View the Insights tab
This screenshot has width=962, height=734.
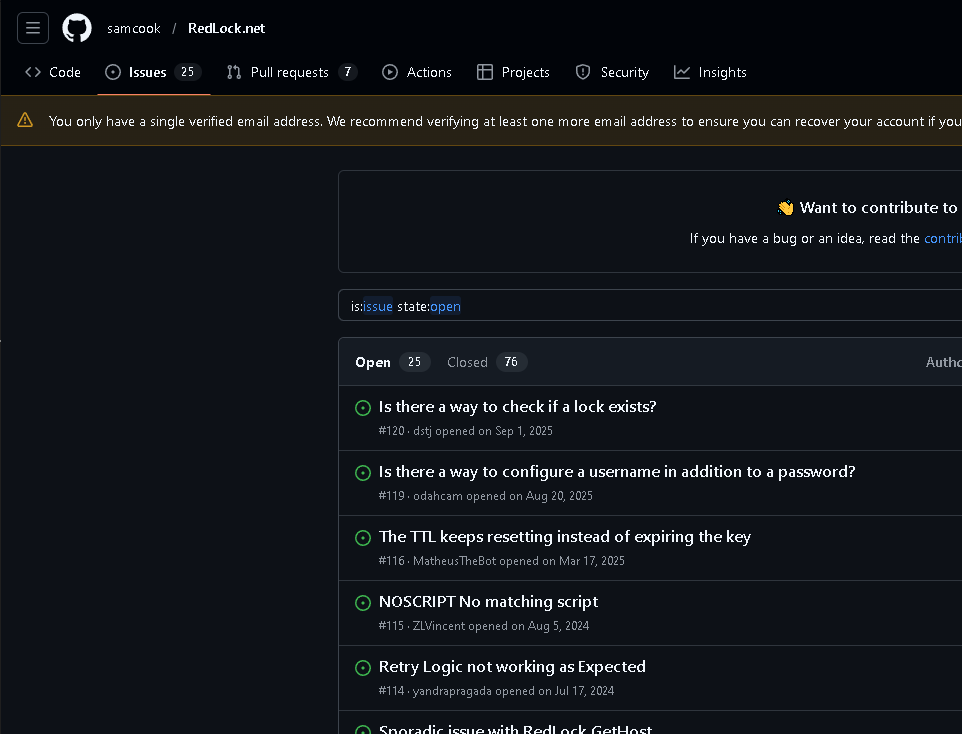(710, 72)
